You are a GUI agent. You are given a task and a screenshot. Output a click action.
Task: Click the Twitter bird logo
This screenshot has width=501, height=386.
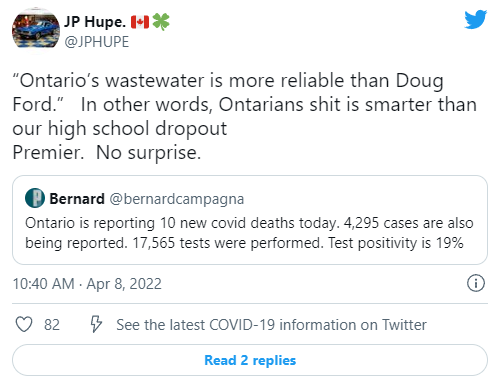coord(476,20)
